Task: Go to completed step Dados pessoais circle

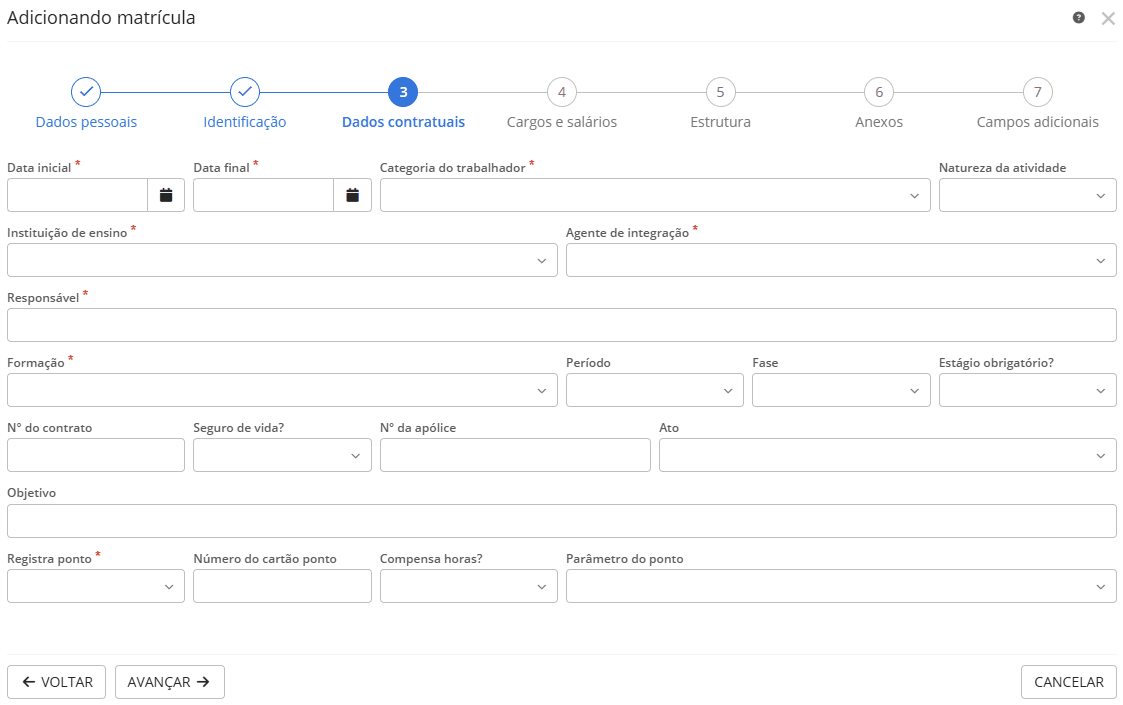Action: coord(86,92)
